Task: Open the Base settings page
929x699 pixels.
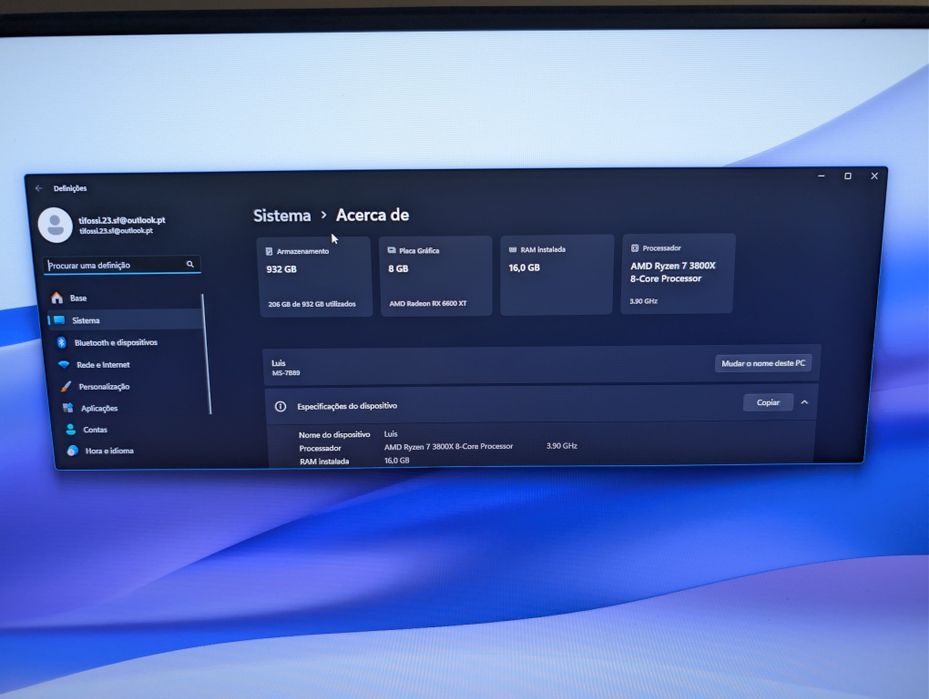Action: click(x=125, y=298)
